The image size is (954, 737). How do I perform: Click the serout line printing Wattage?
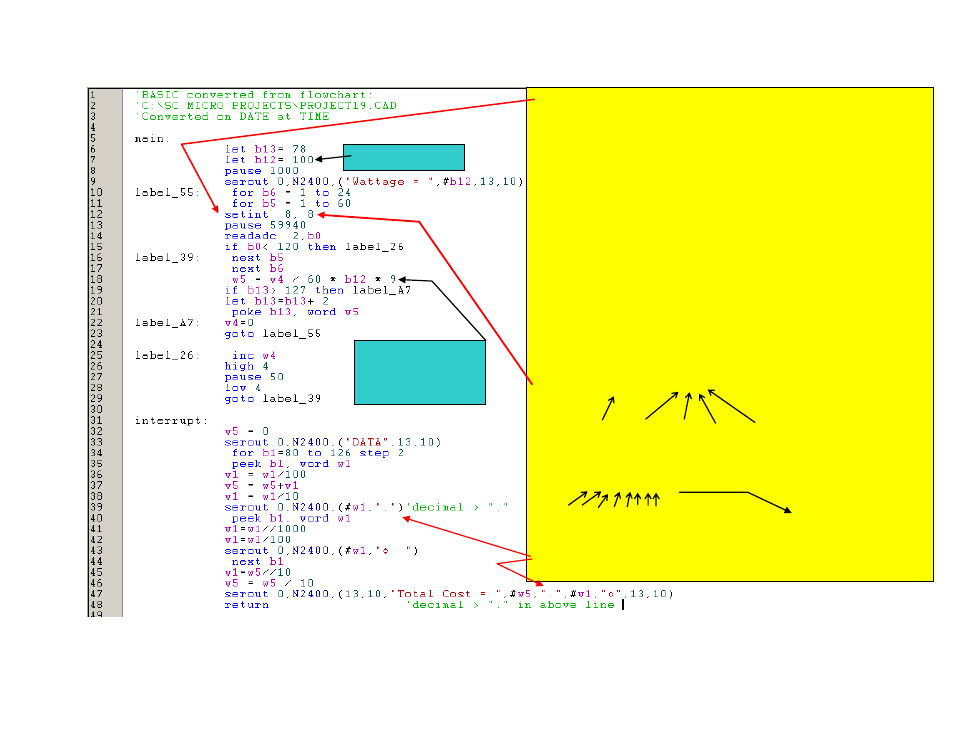pyautogui.click(x=374, y=182)
